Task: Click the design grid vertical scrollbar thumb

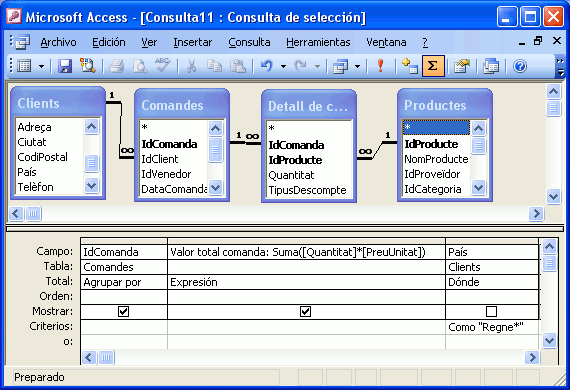Action: 549,263
